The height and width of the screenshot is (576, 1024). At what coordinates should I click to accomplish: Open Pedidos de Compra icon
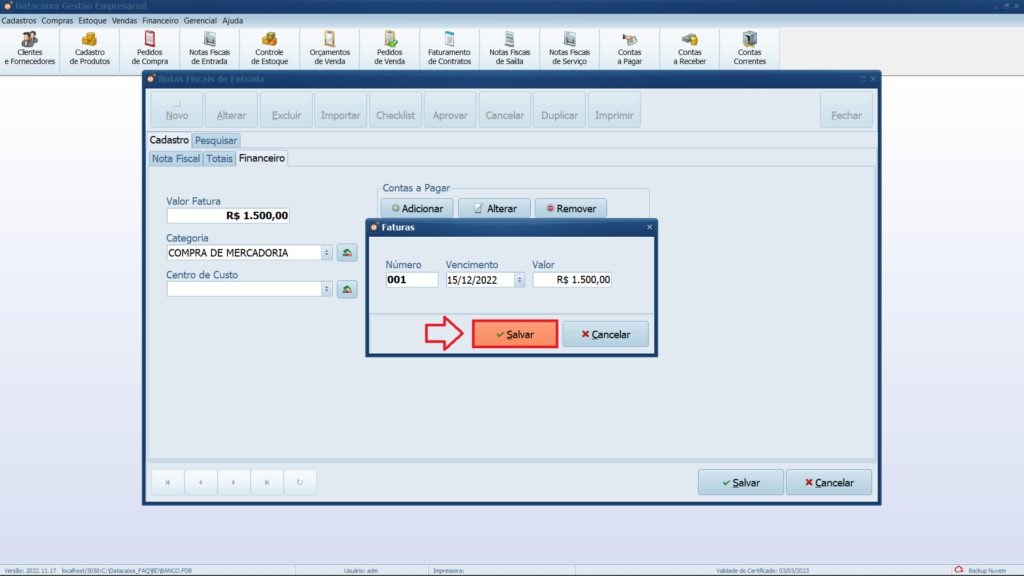tap(150, 47)
